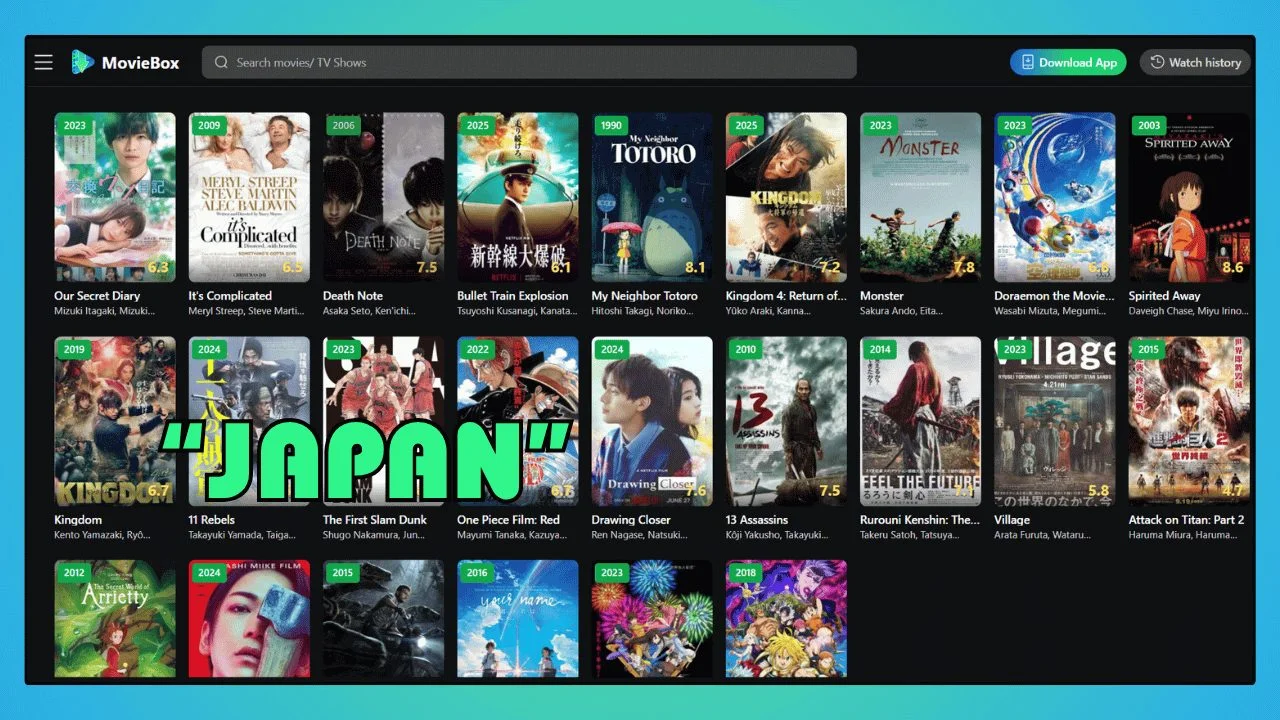Click the title text Death Note
The height and width of the screenshot is (720, 1280).
[x=353, y=296]
